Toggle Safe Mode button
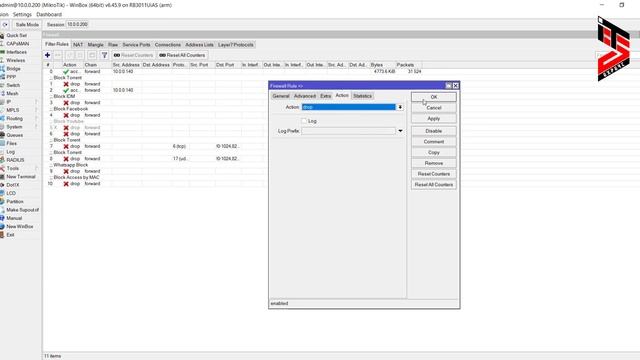Screen dimensions: 640x360 [27, 24]
